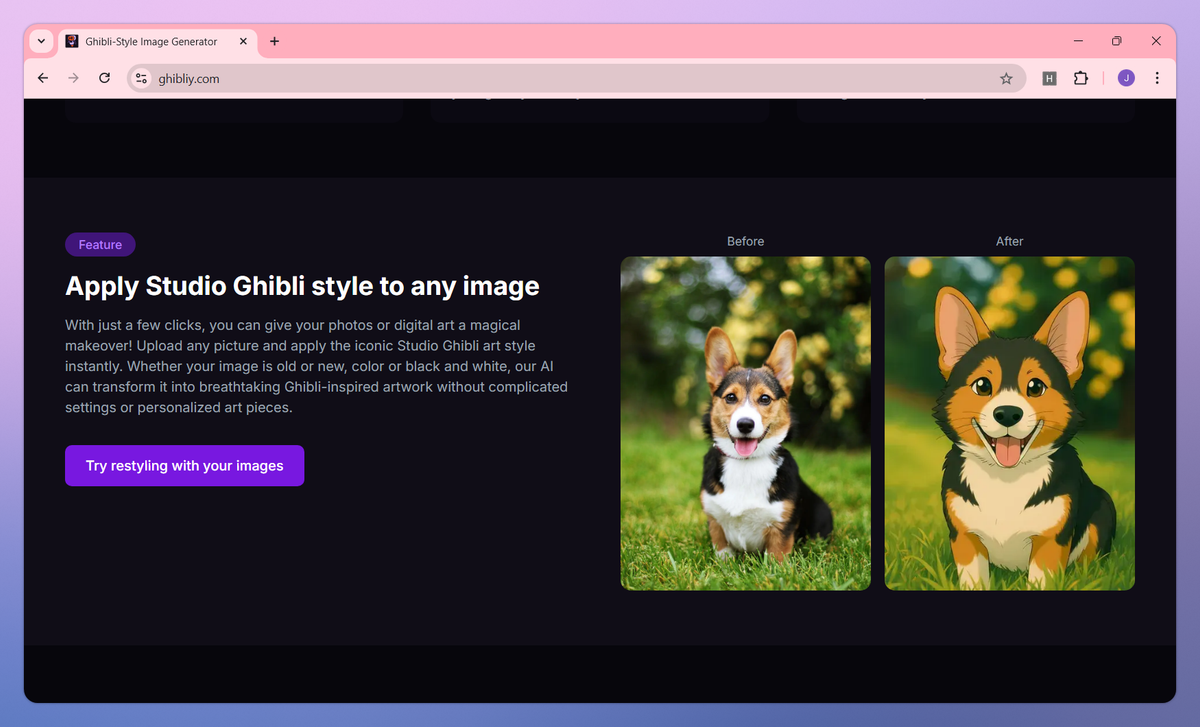
Task: Bookmark this page with the star icon
Action: click(1006, 78)
